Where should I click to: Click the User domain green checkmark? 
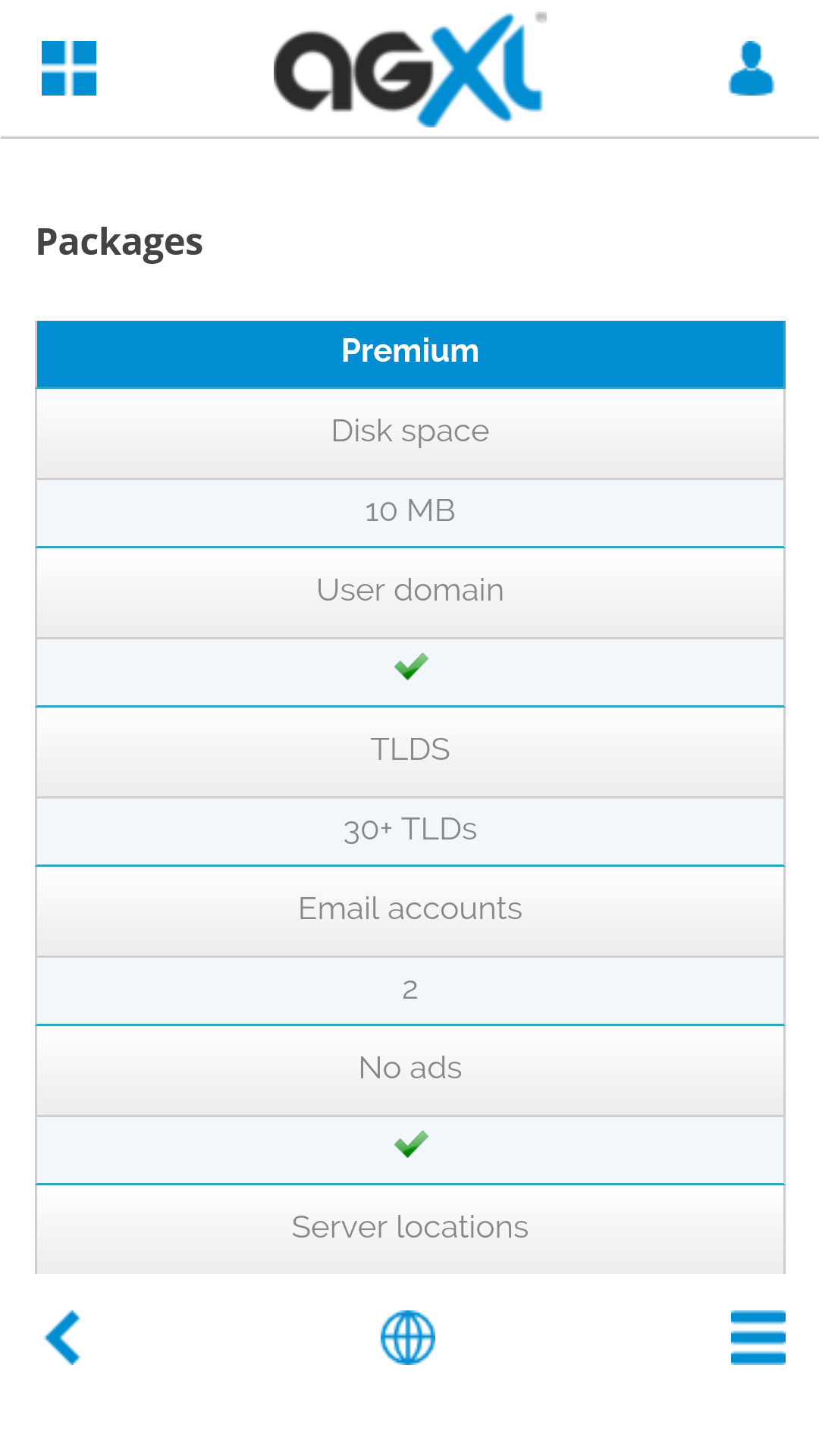coord(411,667)
